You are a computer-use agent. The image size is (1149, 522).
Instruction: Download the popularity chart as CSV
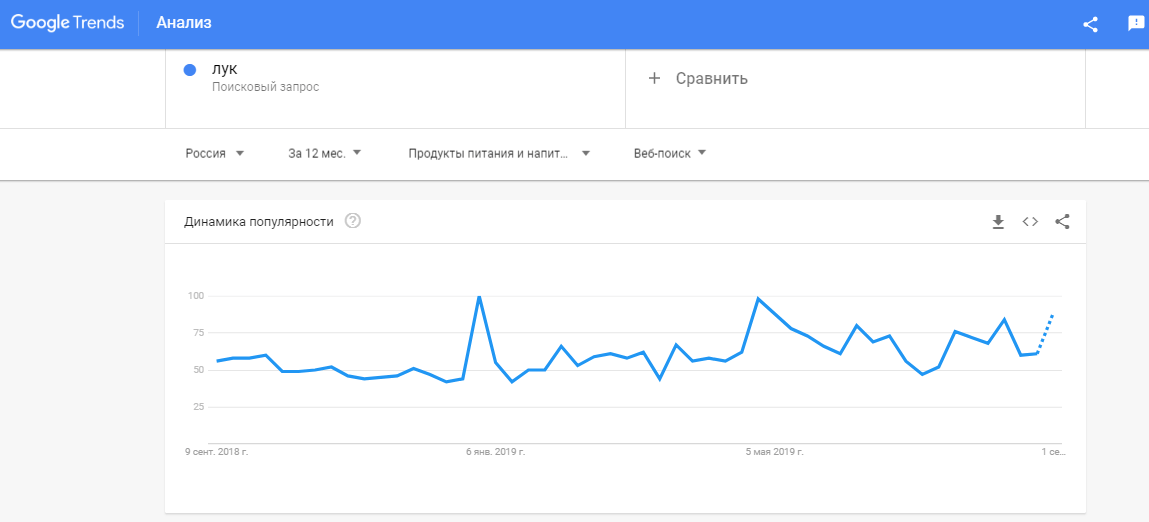click(x=997, y=222)
